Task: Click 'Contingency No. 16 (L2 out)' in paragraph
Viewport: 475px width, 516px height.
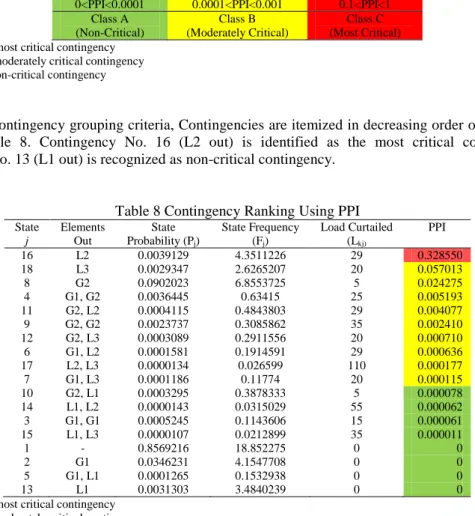Action: 136,142
